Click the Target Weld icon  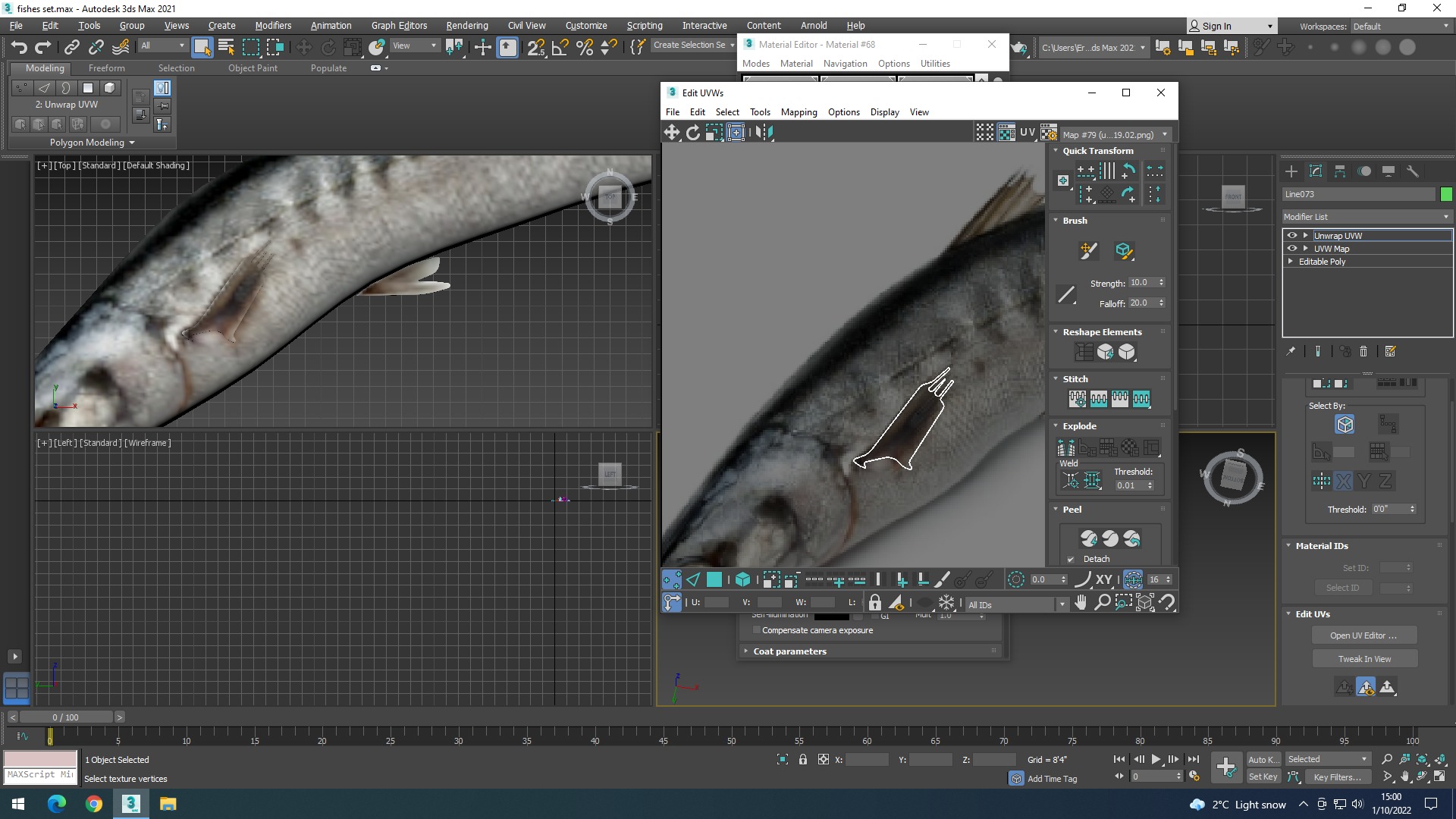[1071, 480]
